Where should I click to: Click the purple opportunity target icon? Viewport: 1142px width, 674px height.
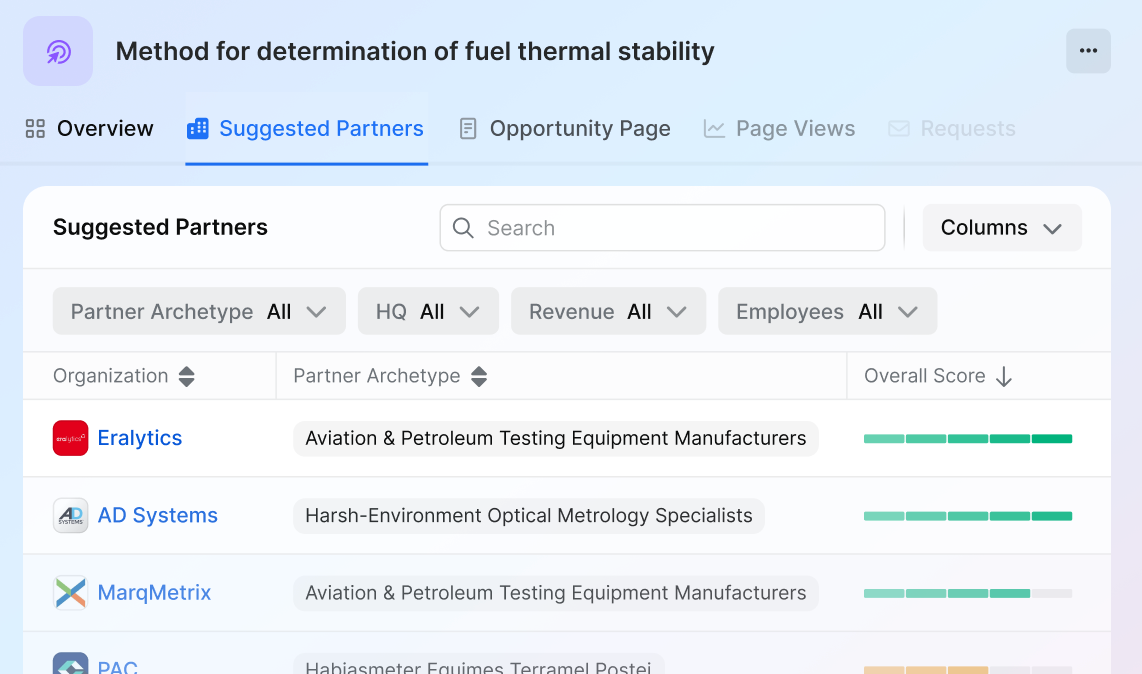(x=58, y=51)
